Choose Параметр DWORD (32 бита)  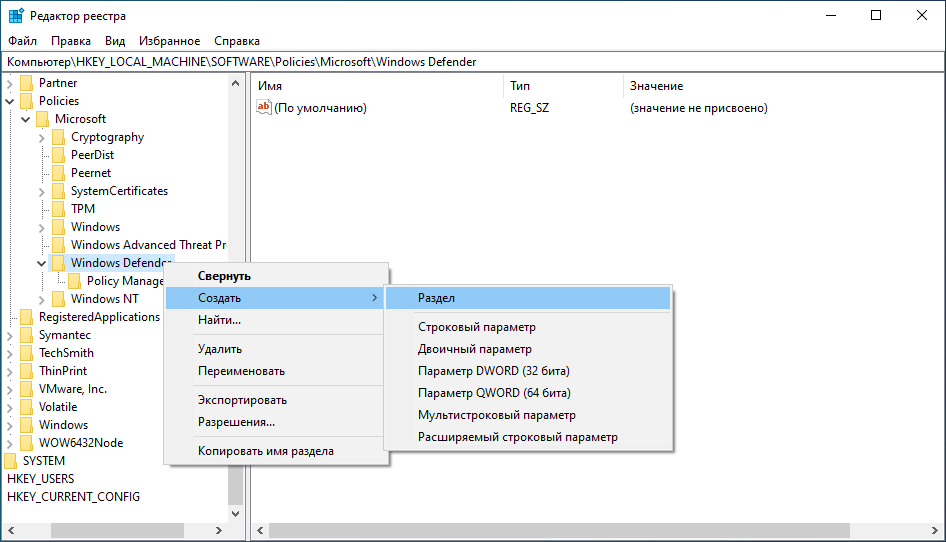(x=528, y=371)
